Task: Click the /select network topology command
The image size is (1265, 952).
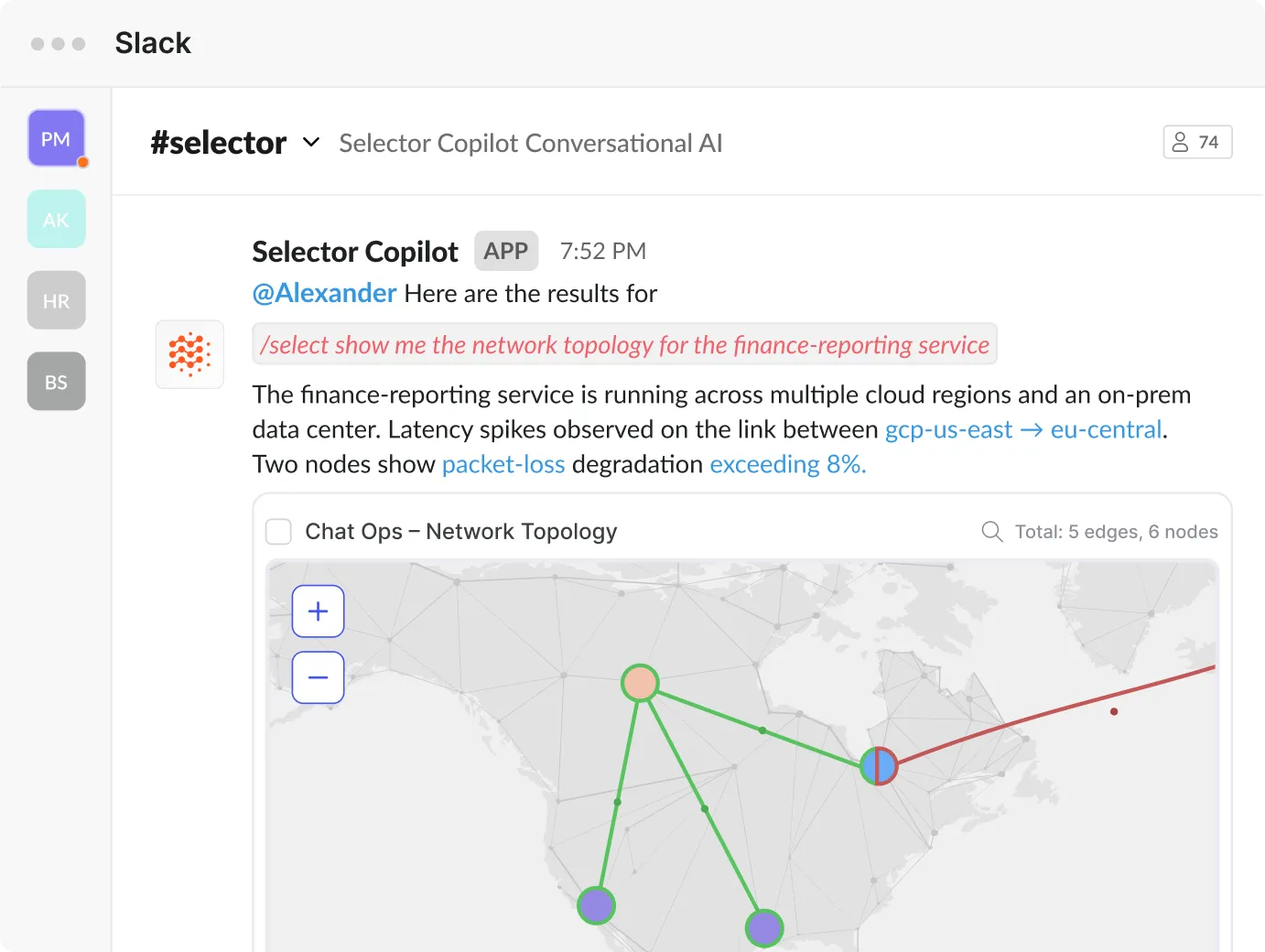Action: click(x=624, y=344)
